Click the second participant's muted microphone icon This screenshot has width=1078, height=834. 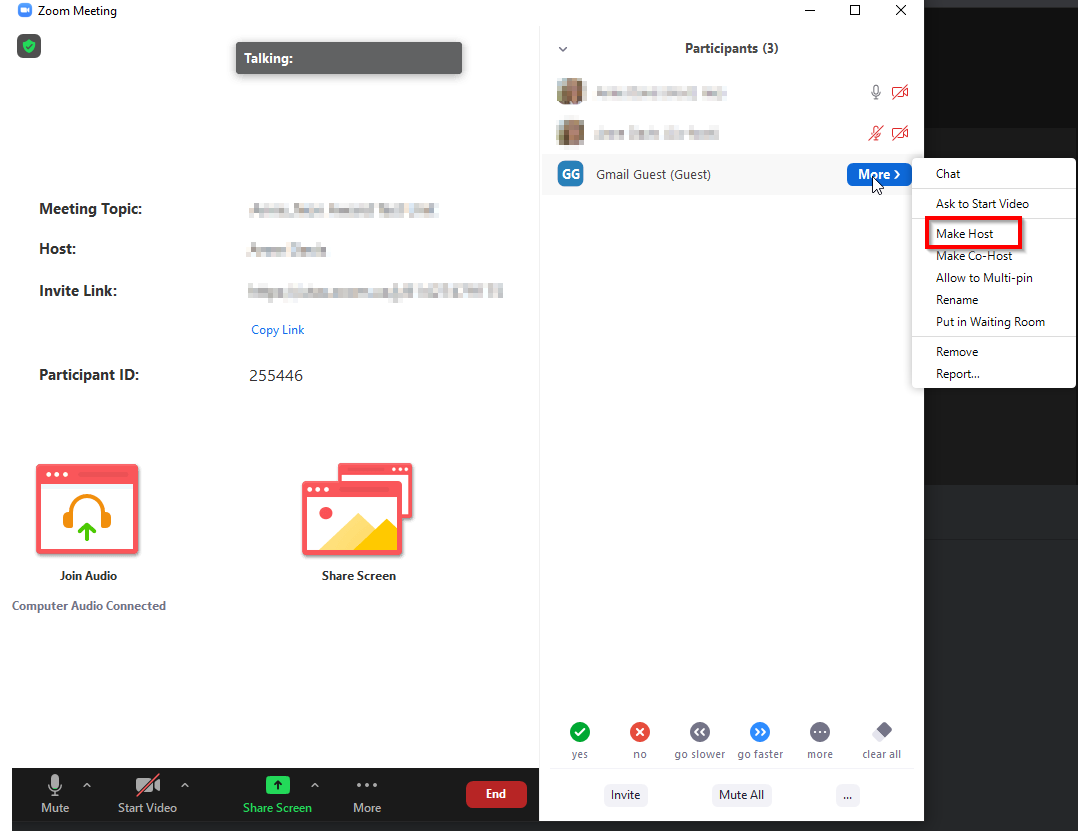pyautogui.click(x=875, y=133)
